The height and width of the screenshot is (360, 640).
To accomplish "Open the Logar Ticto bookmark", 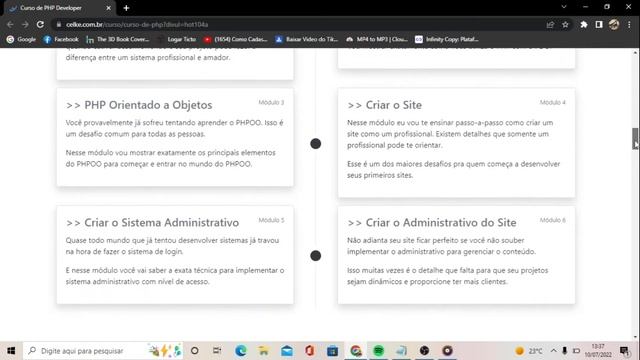I will 177,39.
